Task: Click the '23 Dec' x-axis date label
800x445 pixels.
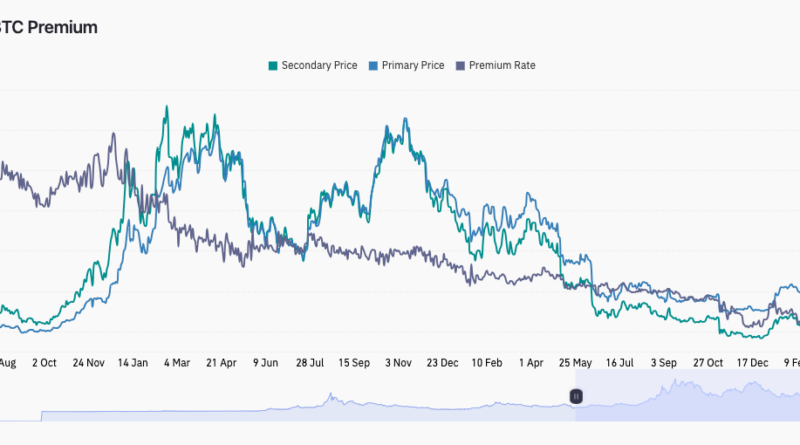Action: point(442,363)
